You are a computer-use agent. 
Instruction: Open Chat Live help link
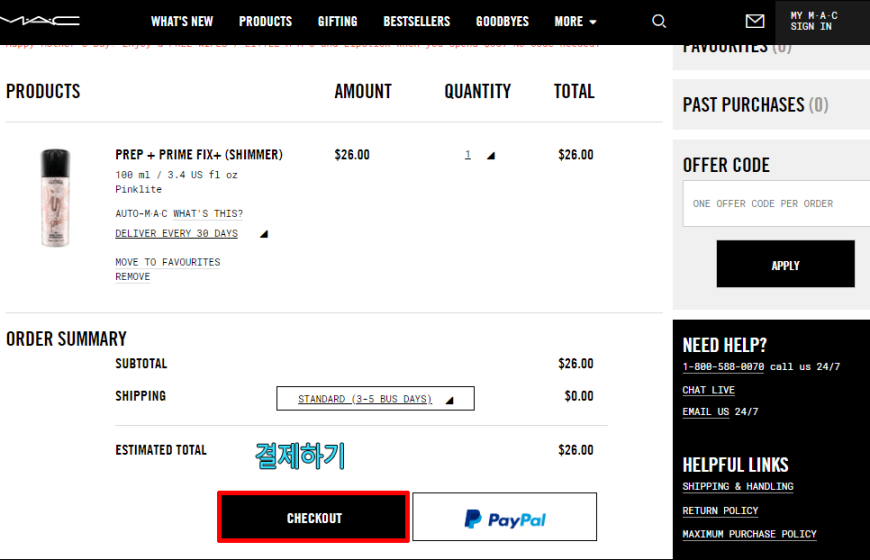tap(709, 390)
